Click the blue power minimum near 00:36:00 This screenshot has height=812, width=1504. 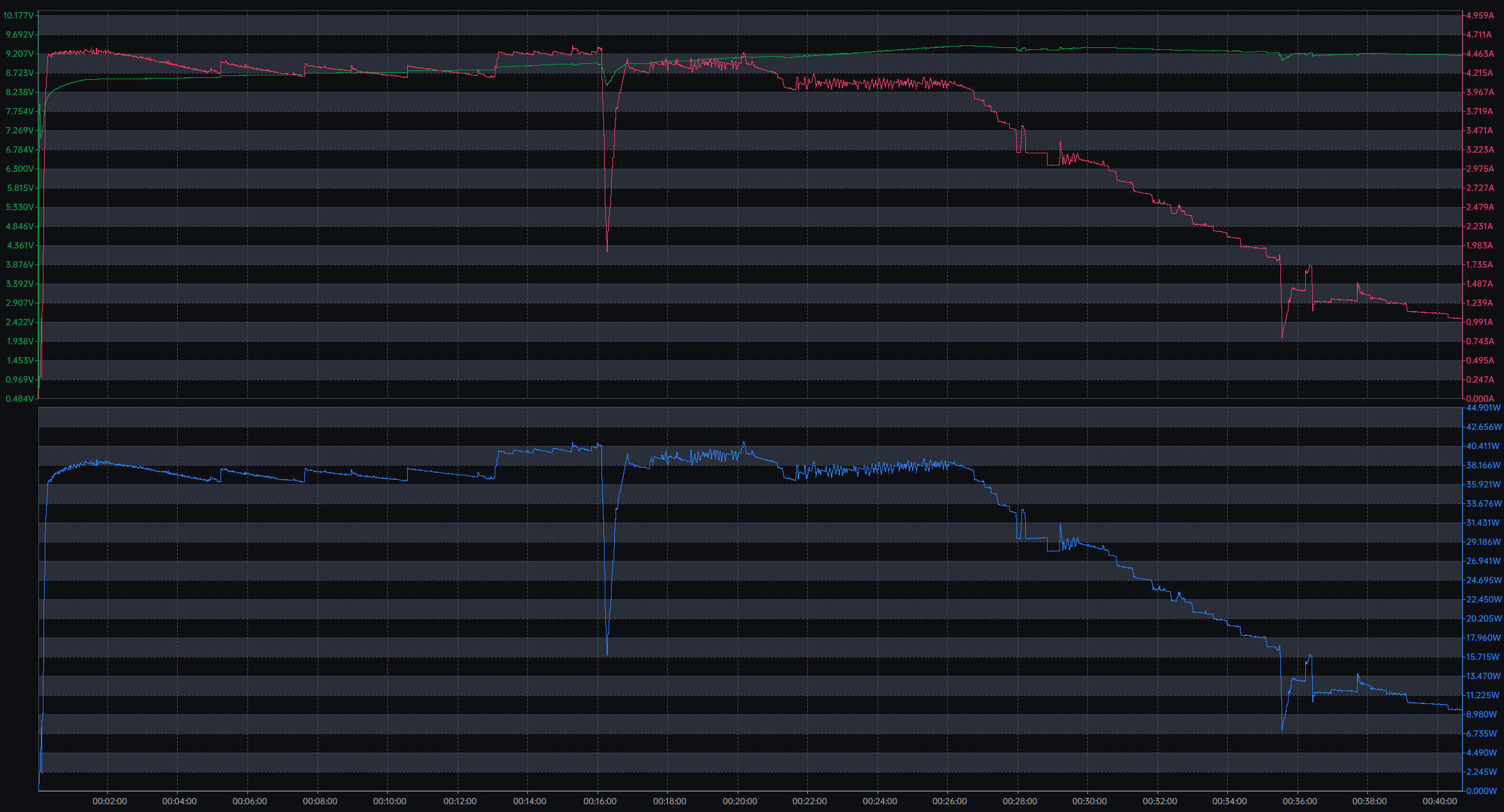(1282, 727)
